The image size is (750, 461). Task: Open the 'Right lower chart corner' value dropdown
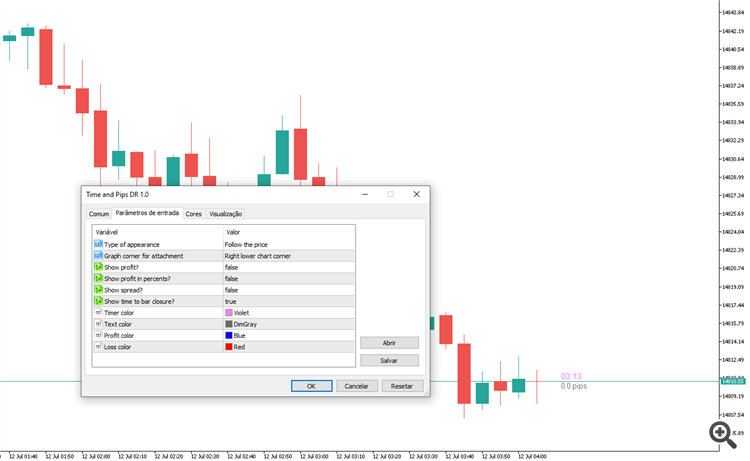pos(289,256)
